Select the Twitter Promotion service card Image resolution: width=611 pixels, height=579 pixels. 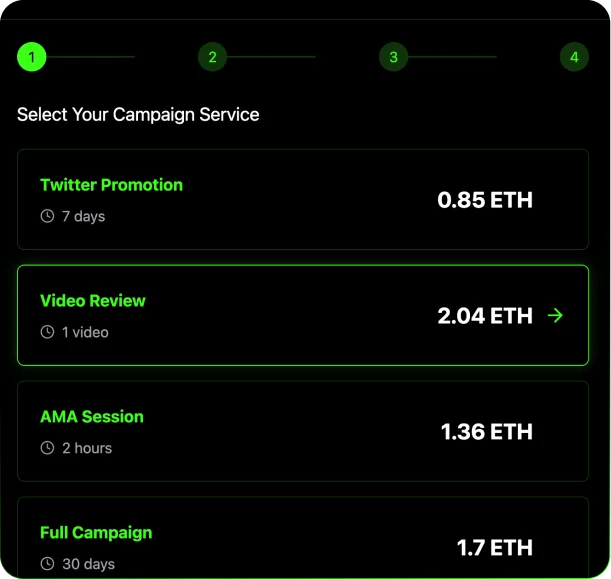coord(302,199)
